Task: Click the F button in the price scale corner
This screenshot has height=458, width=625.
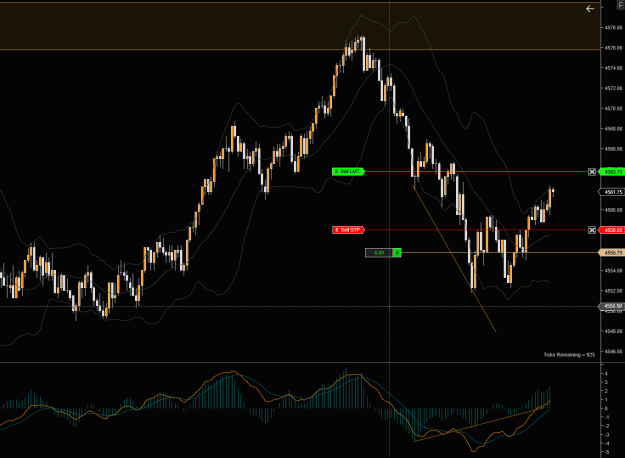Action: point(622,6)
